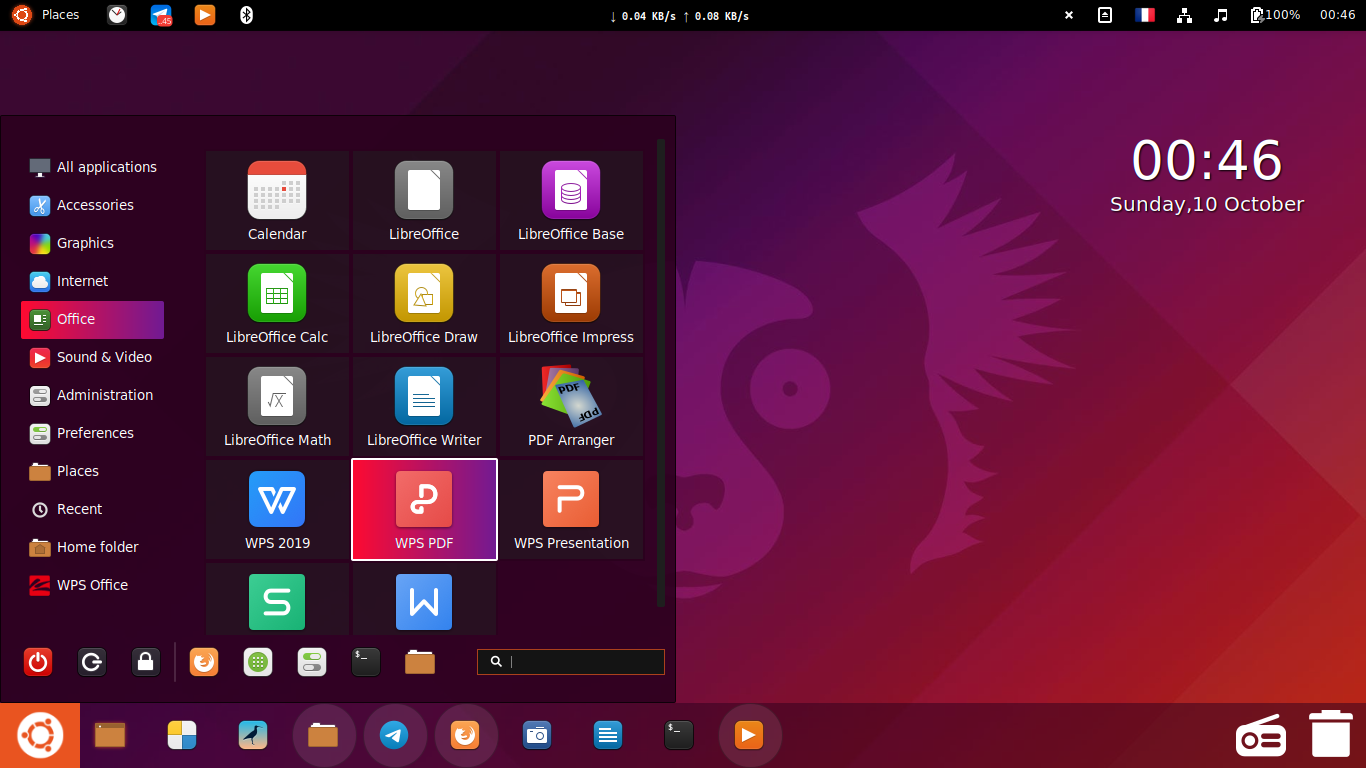Click the French flag keyboard layout indicator
Screen dimensions: 1366x768
[x=1145, y=15]
